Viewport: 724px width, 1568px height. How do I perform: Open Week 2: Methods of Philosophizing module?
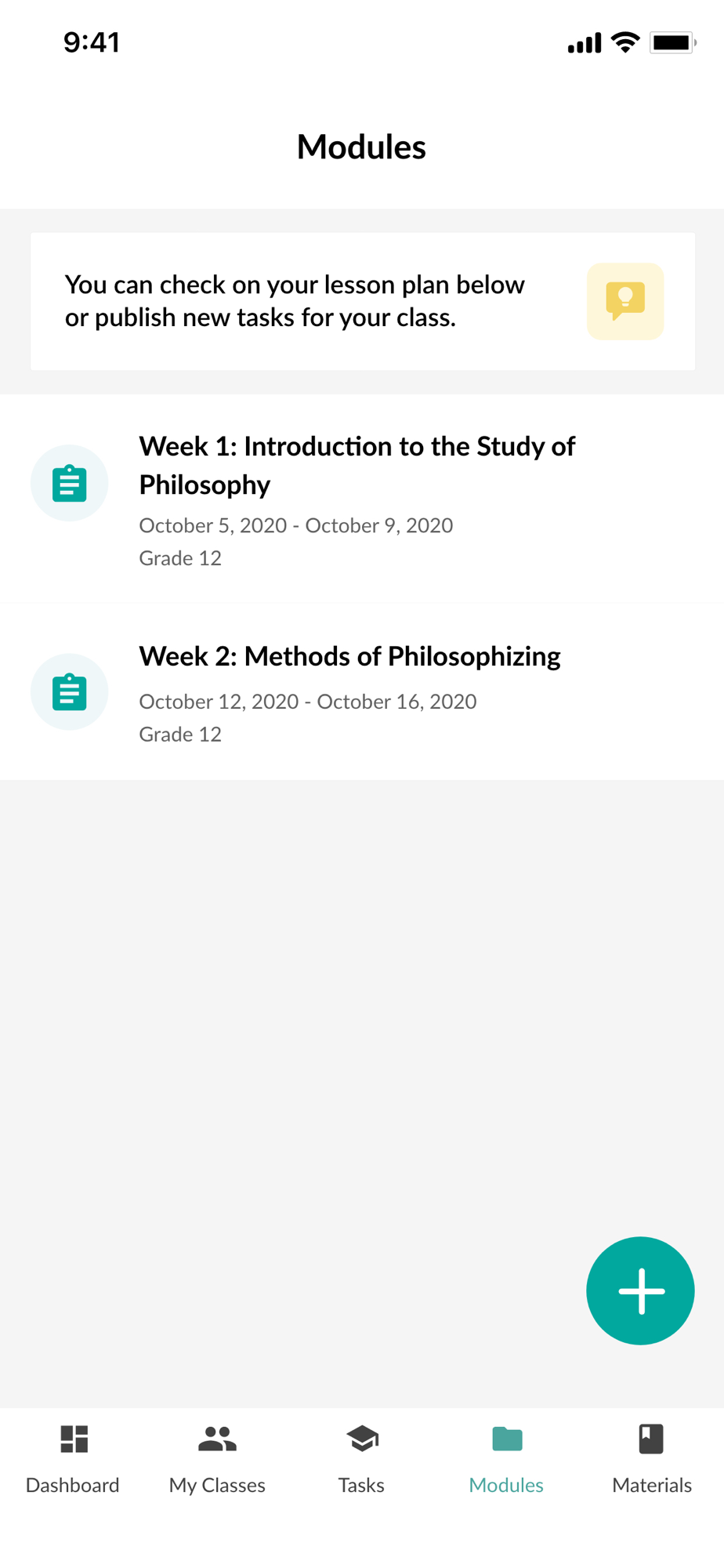tap(349, 656)
